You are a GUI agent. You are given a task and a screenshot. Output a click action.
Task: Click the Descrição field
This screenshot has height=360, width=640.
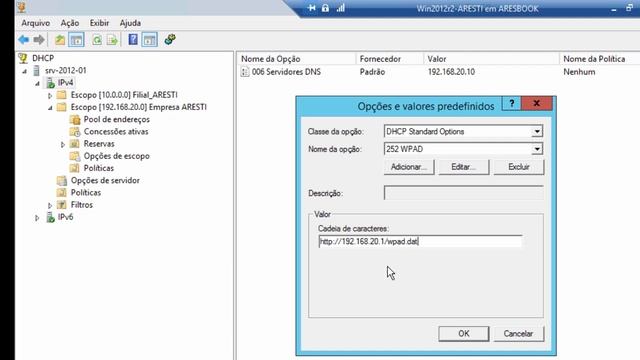pyautogui.click(x=463, y=193)
